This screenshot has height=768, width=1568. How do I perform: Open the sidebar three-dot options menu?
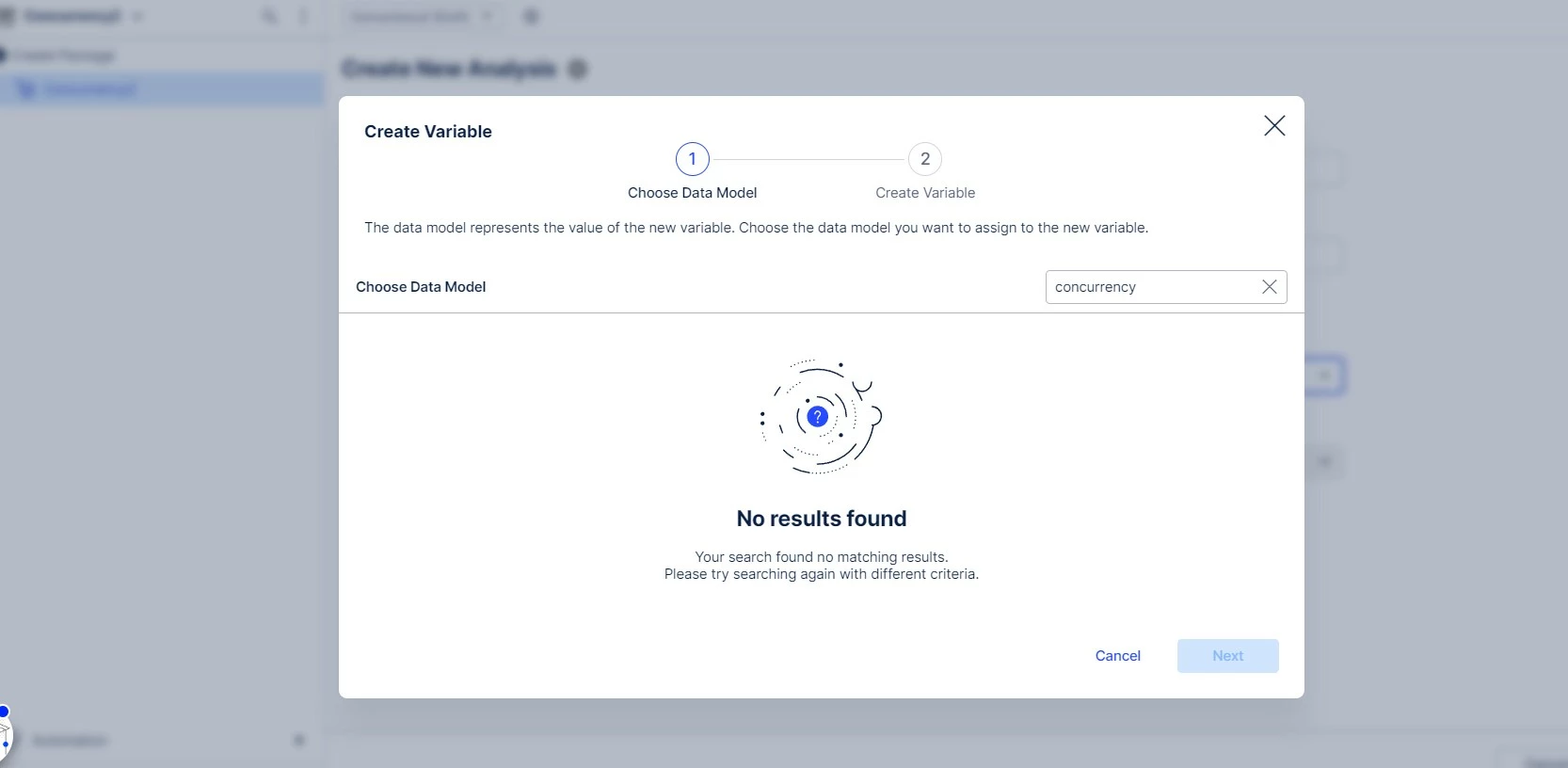[x=303, y=17]
